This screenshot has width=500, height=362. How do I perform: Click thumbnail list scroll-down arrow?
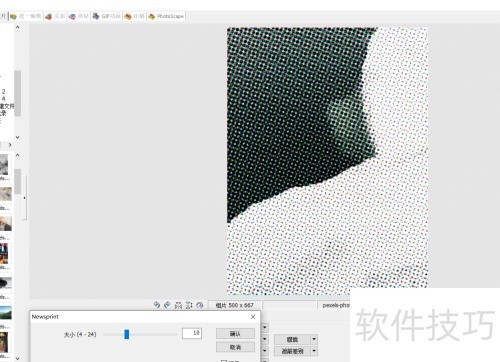point(18,359)
